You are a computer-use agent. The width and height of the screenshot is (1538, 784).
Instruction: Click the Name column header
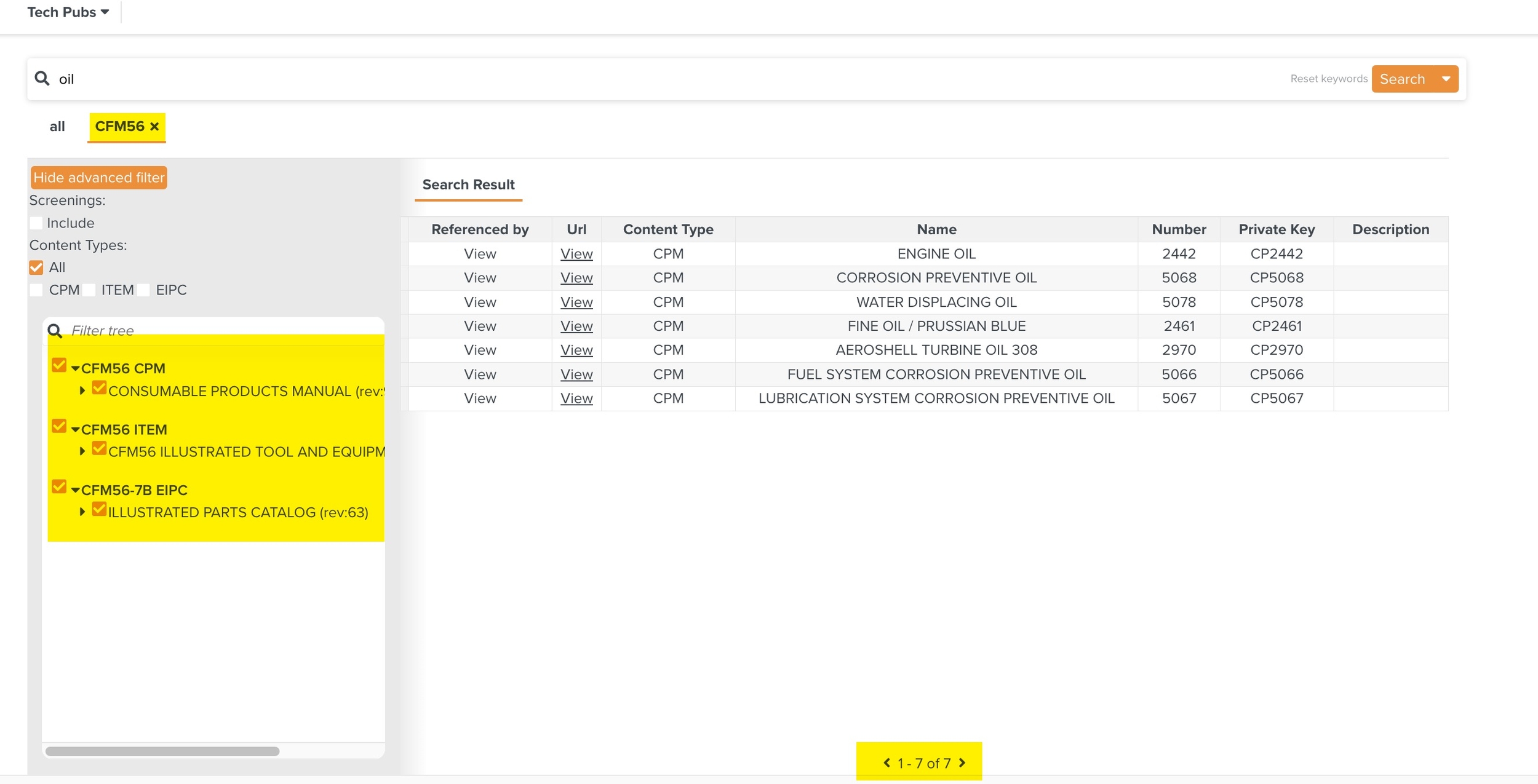[936, 229]
